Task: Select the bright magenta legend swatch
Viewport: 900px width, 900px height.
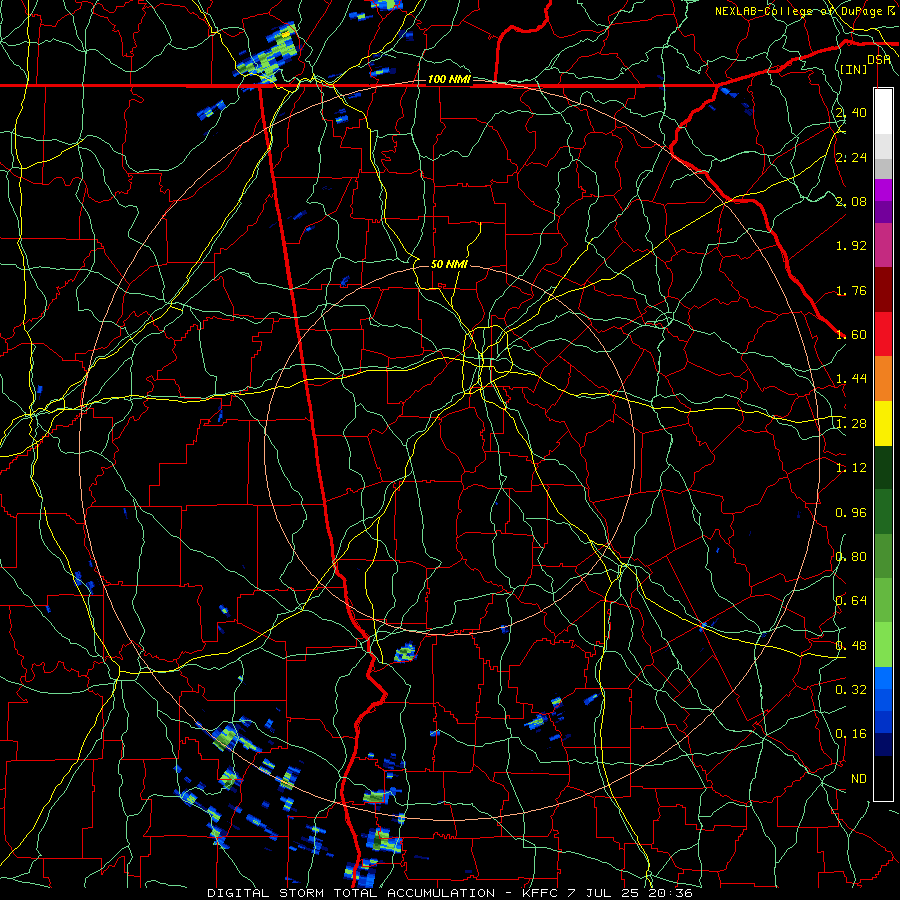Action: pyautogui.click(x=883, y=190)
